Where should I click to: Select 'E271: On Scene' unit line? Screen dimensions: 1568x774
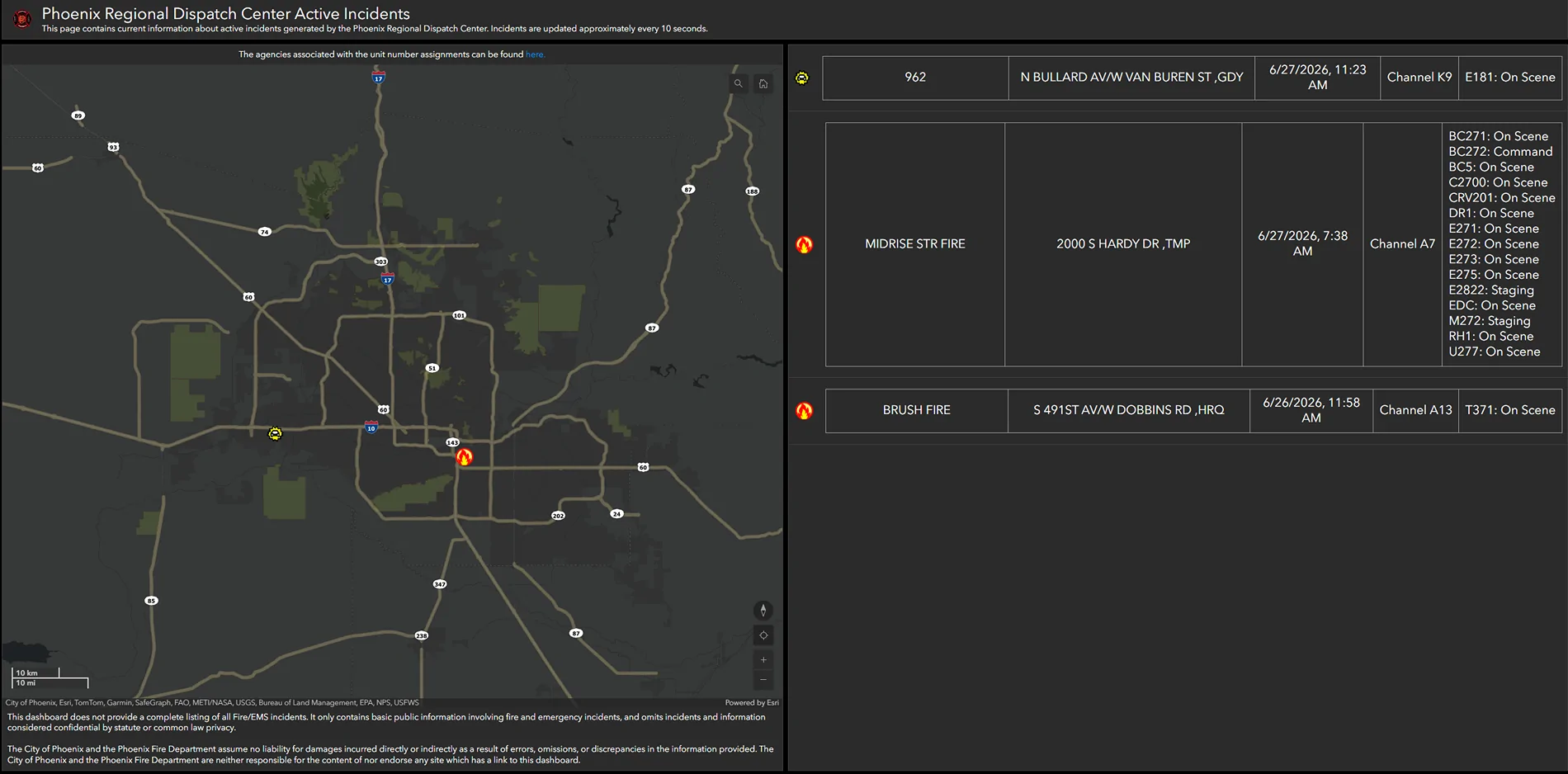point(1494,229)
